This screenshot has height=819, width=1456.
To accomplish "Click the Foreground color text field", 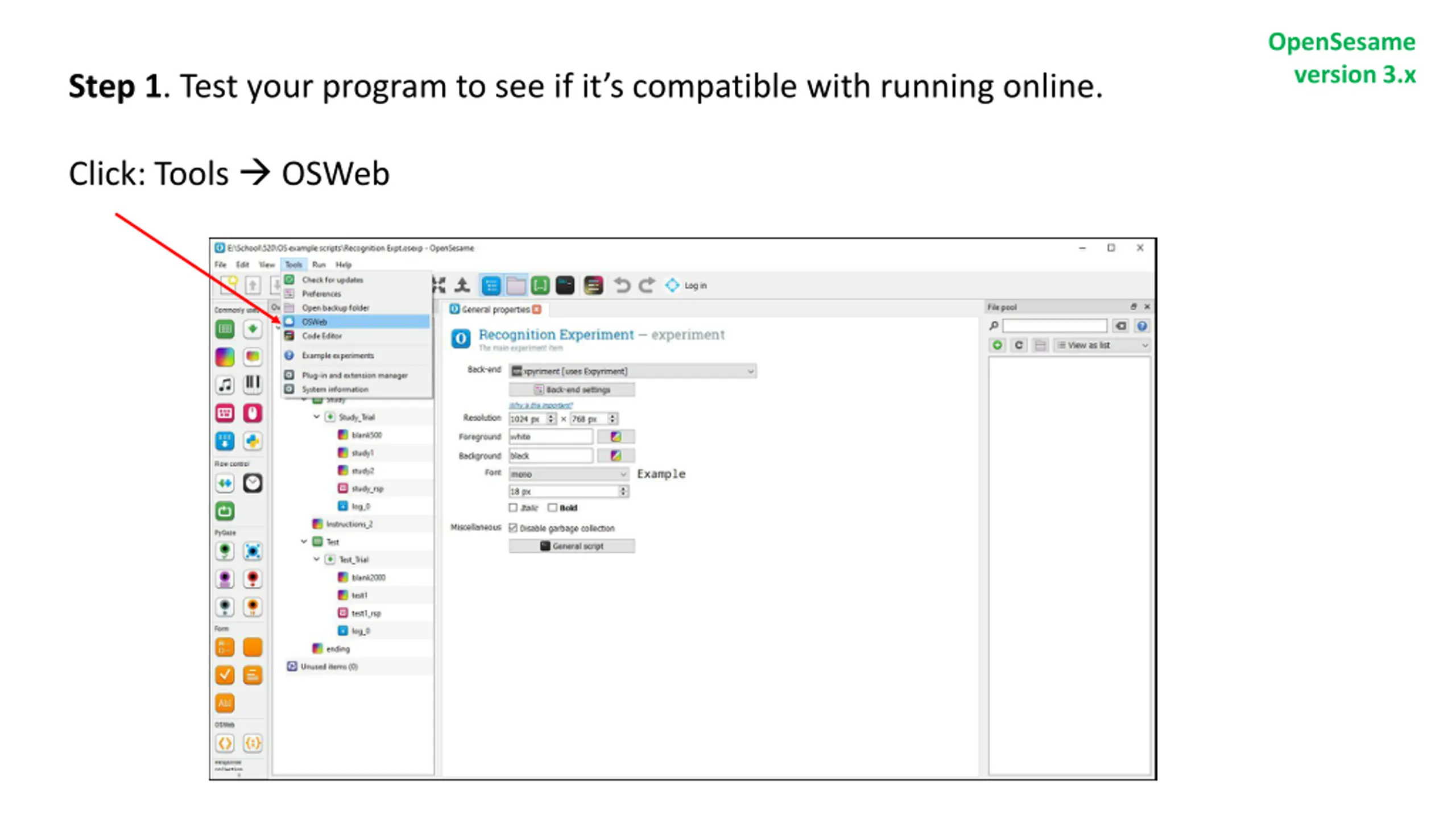I will pyautogui.click(x=551, y=437).
